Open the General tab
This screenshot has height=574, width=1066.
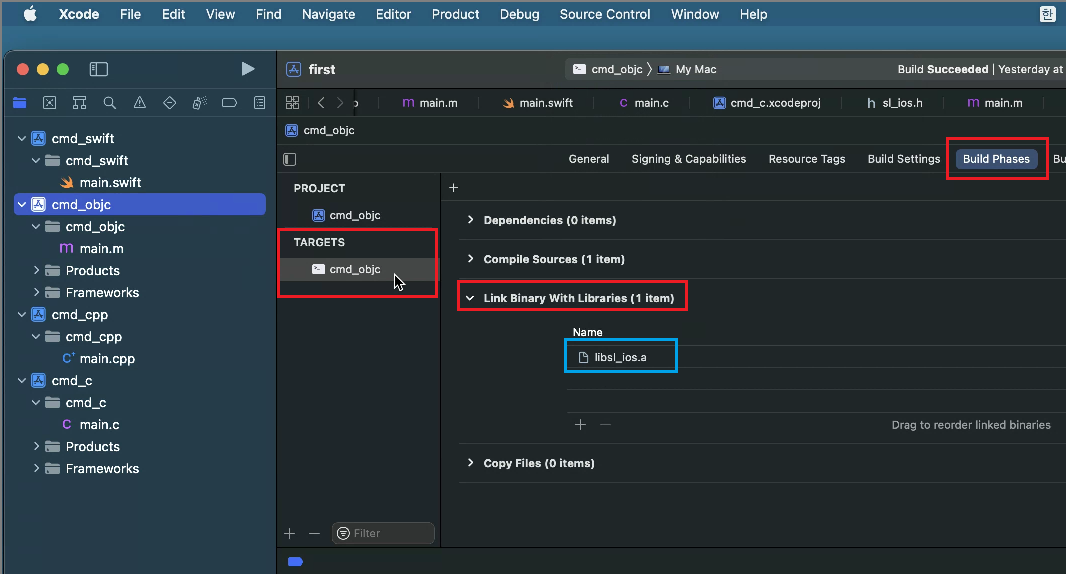[589, 158]
